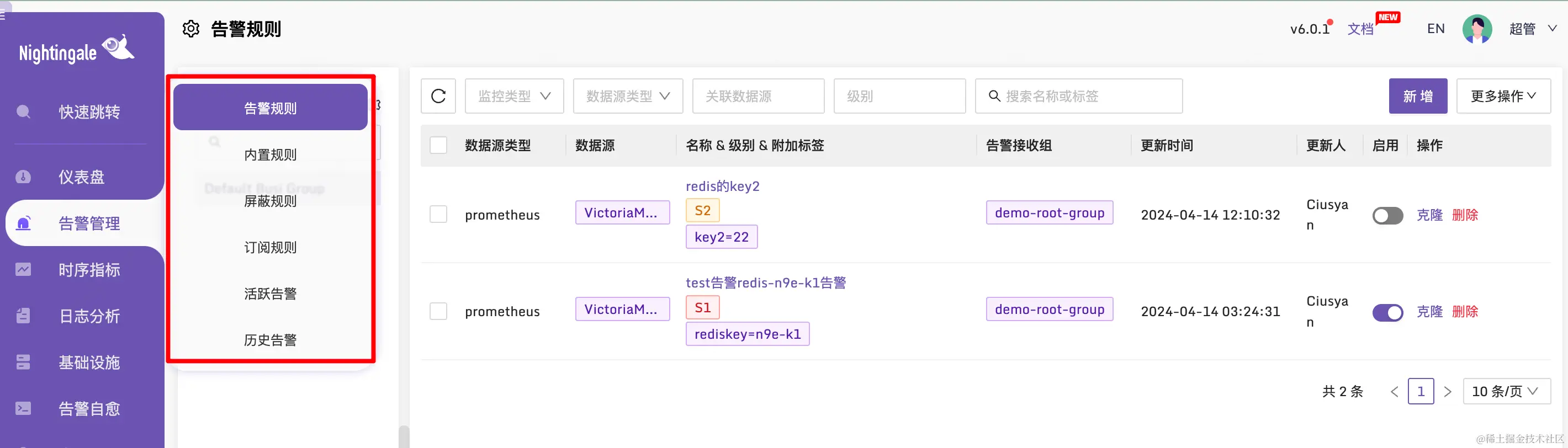Go to next page arrow
The height and width of the screenshot is (448, 1568).
(x=1448, y=392)
